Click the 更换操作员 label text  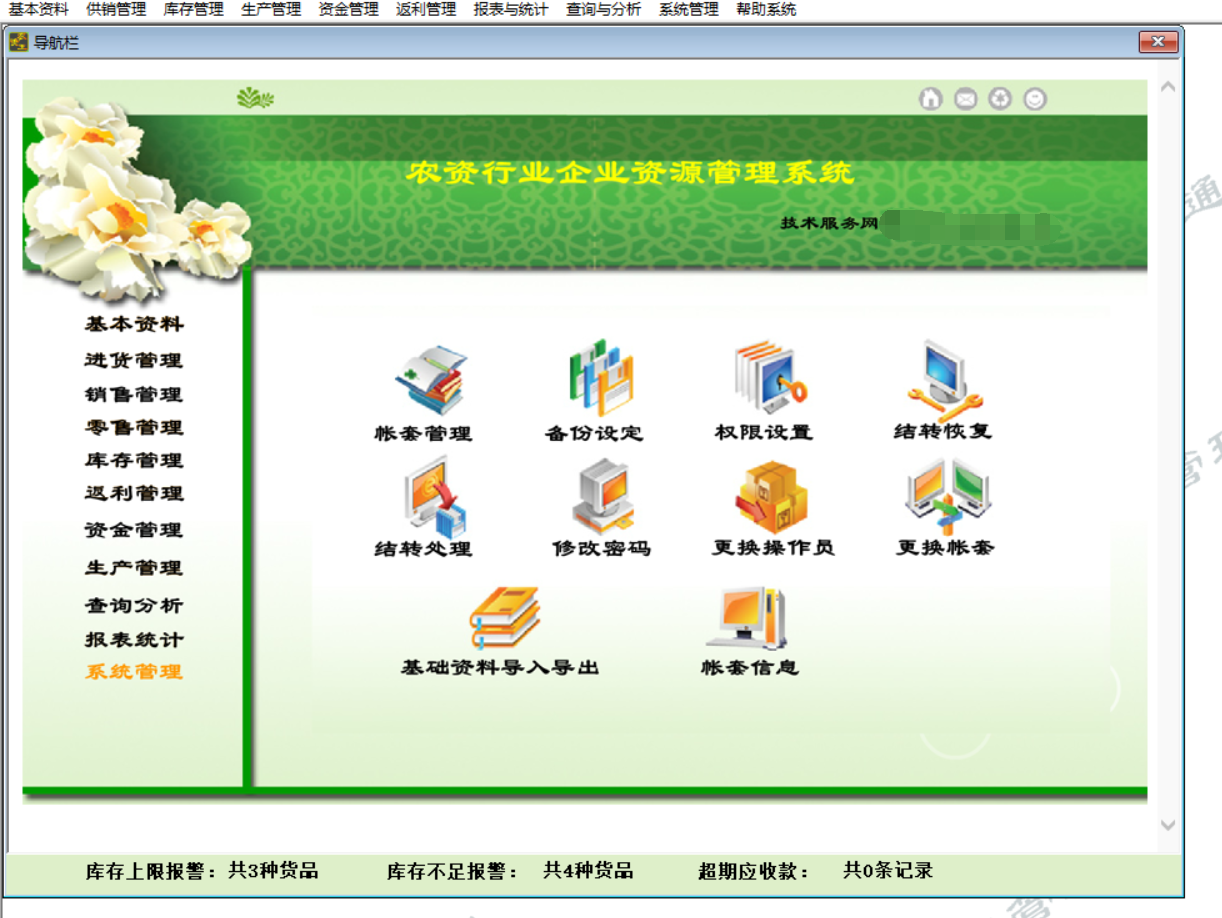[773, 548]
